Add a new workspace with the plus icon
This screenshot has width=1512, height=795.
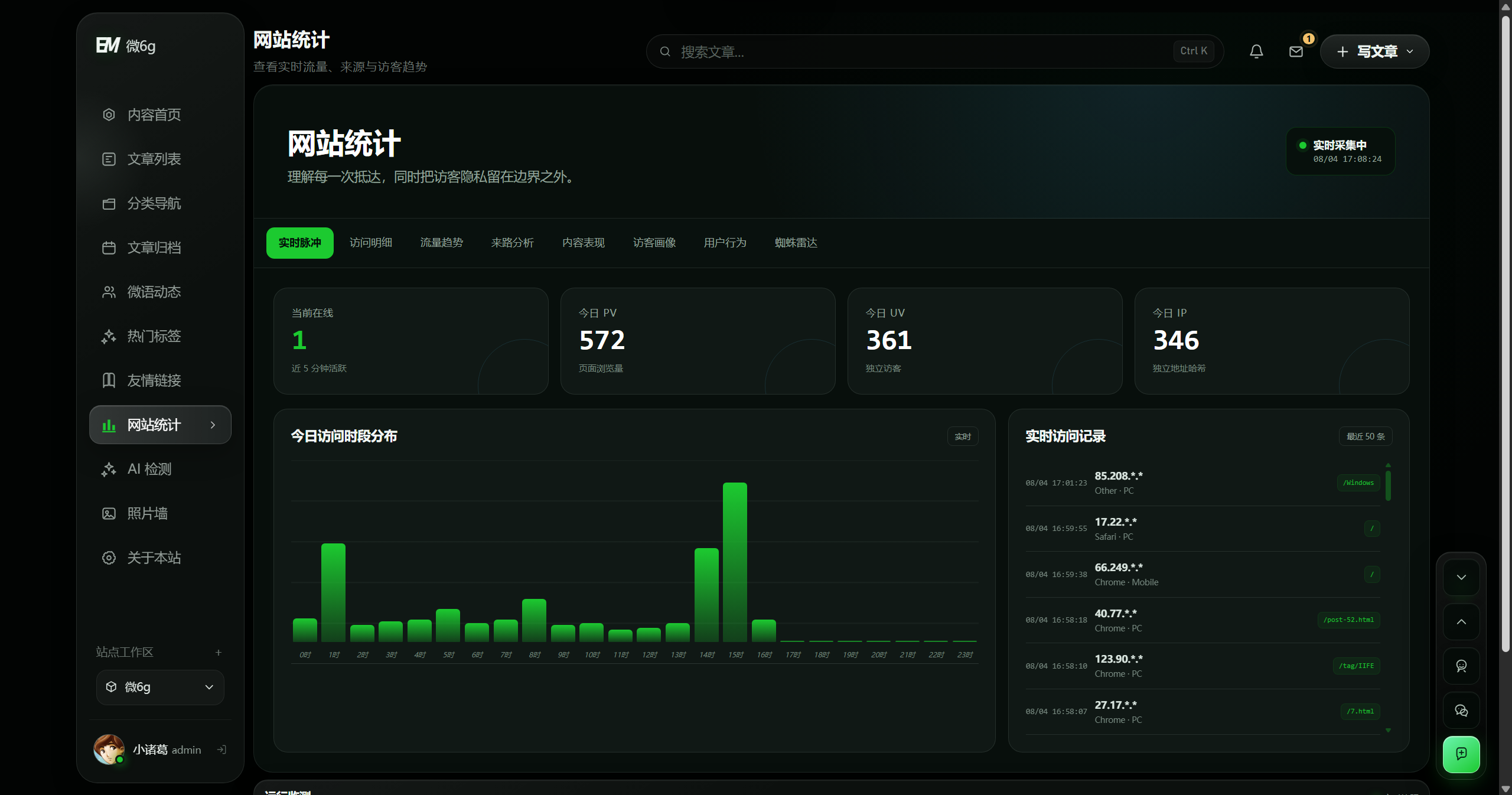point(219,652)
